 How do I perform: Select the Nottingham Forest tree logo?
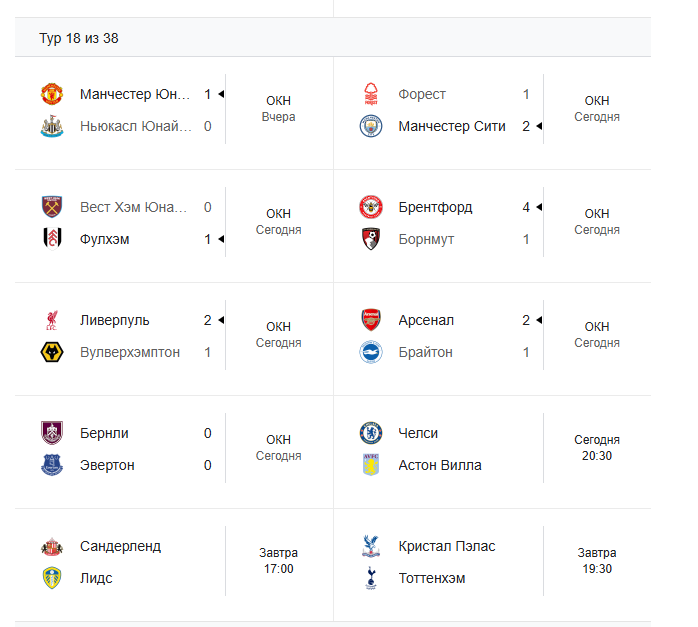pos(371,94)
